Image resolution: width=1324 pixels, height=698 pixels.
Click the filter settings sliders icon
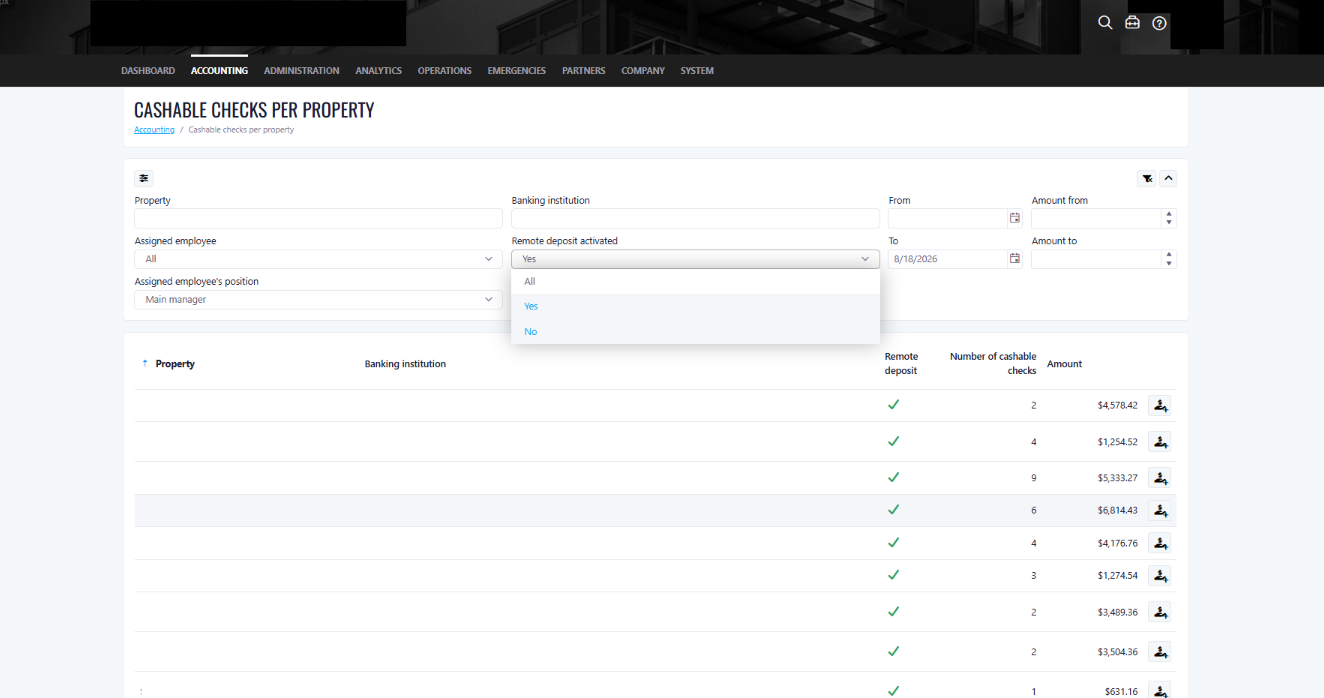coord(144,178)
